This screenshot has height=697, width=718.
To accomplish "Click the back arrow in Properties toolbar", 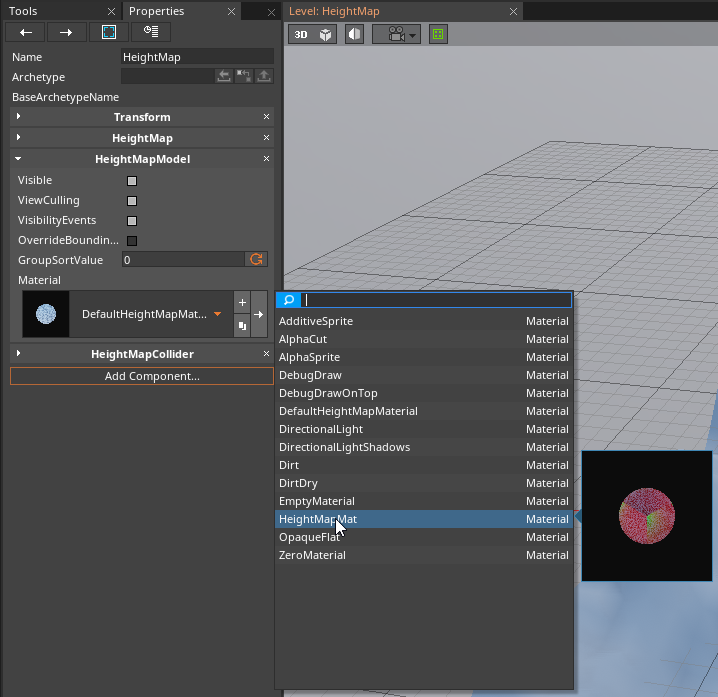I will click(26, 33).
